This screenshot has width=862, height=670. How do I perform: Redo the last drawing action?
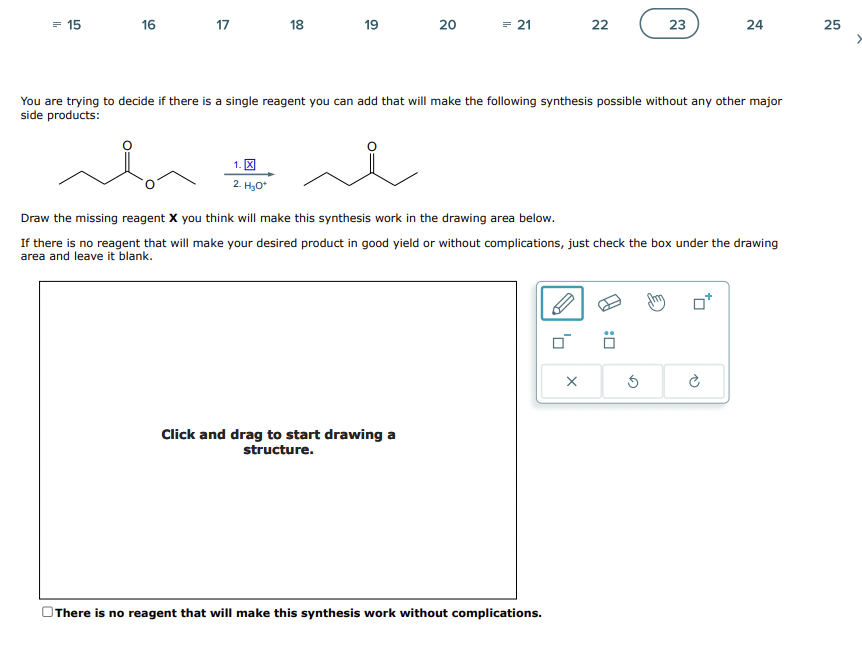pyautogui.click(x=694, y=381)
